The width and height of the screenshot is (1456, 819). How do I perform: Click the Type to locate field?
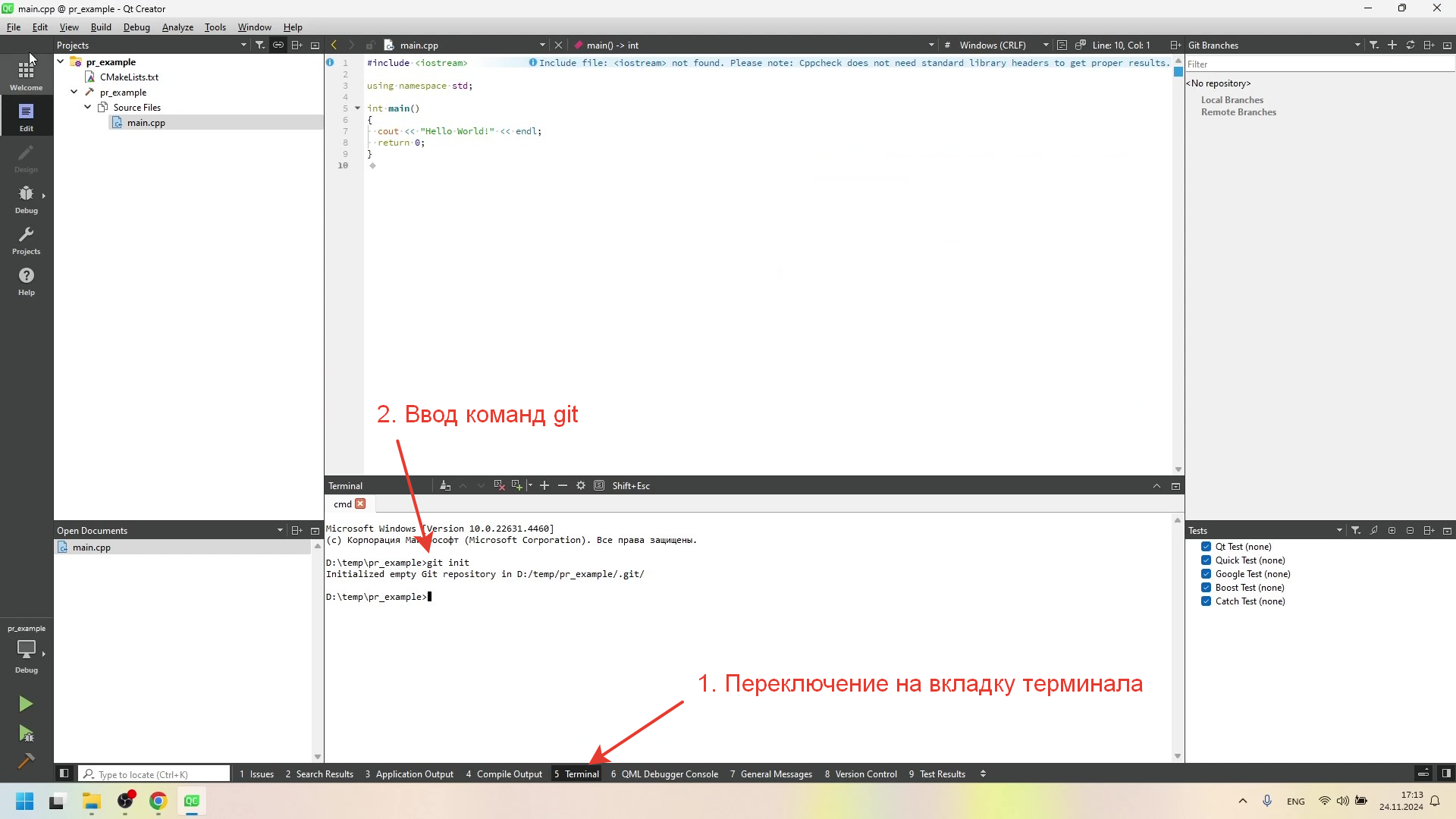154,773
